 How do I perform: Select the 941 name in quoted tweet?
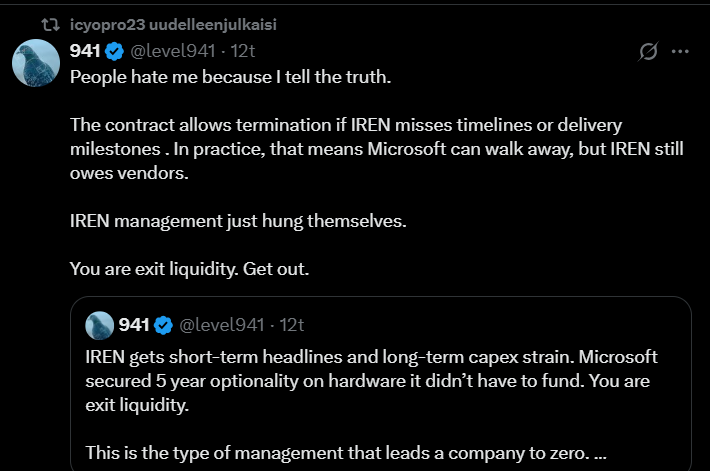(x=133, y=325)
